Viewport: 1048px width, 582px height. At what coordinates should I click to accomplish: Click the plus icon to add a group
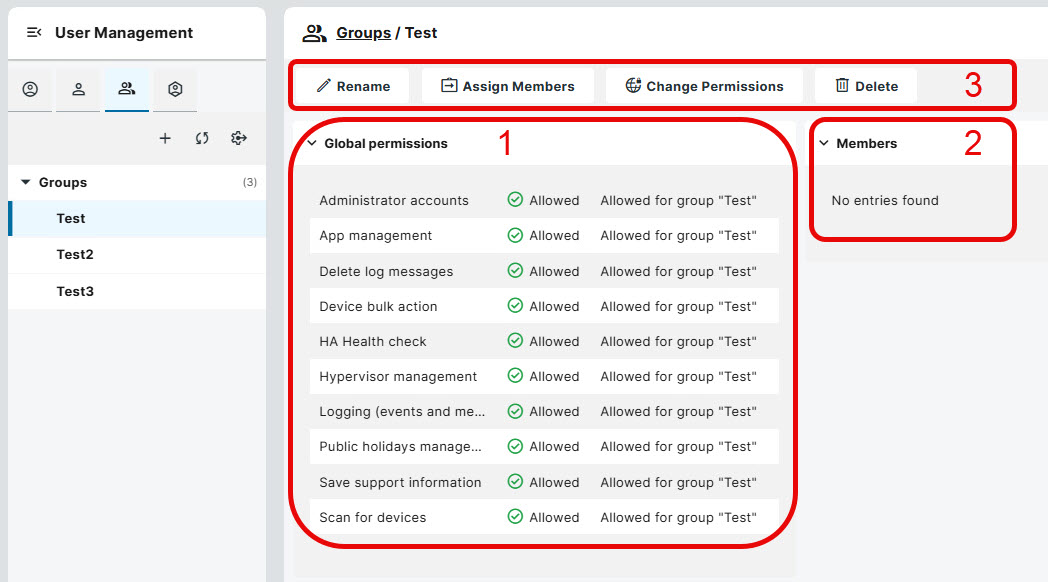click(x=165, y=138)
